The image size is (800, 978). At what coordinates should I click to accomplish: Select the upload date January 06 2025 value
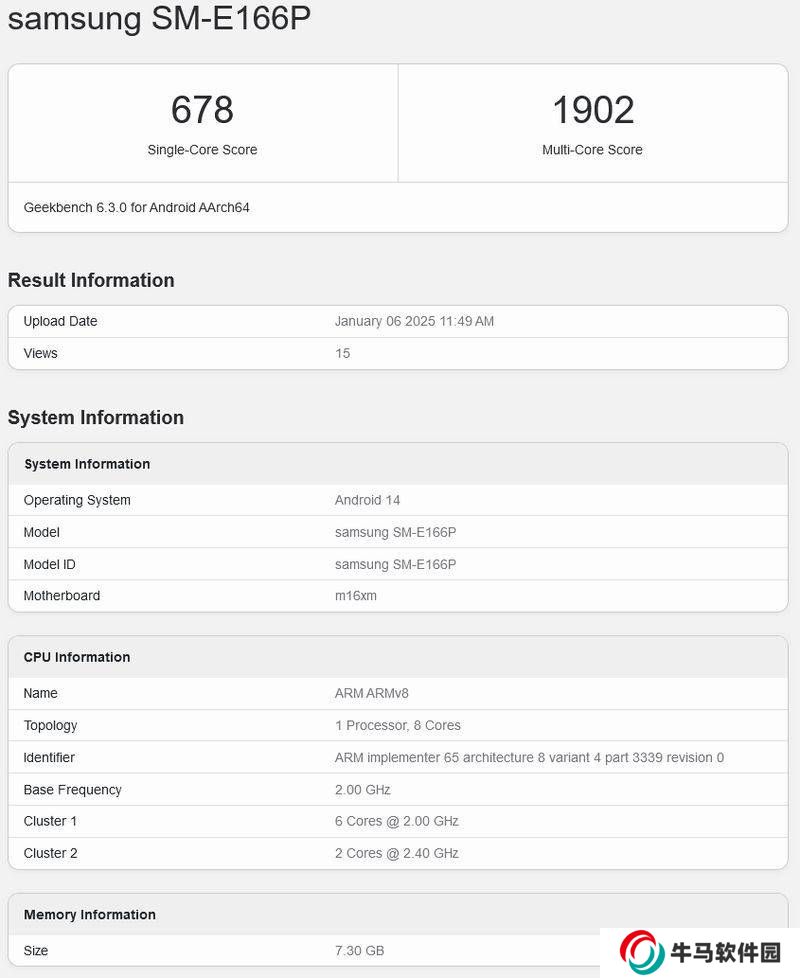click(x=414, y=321)
